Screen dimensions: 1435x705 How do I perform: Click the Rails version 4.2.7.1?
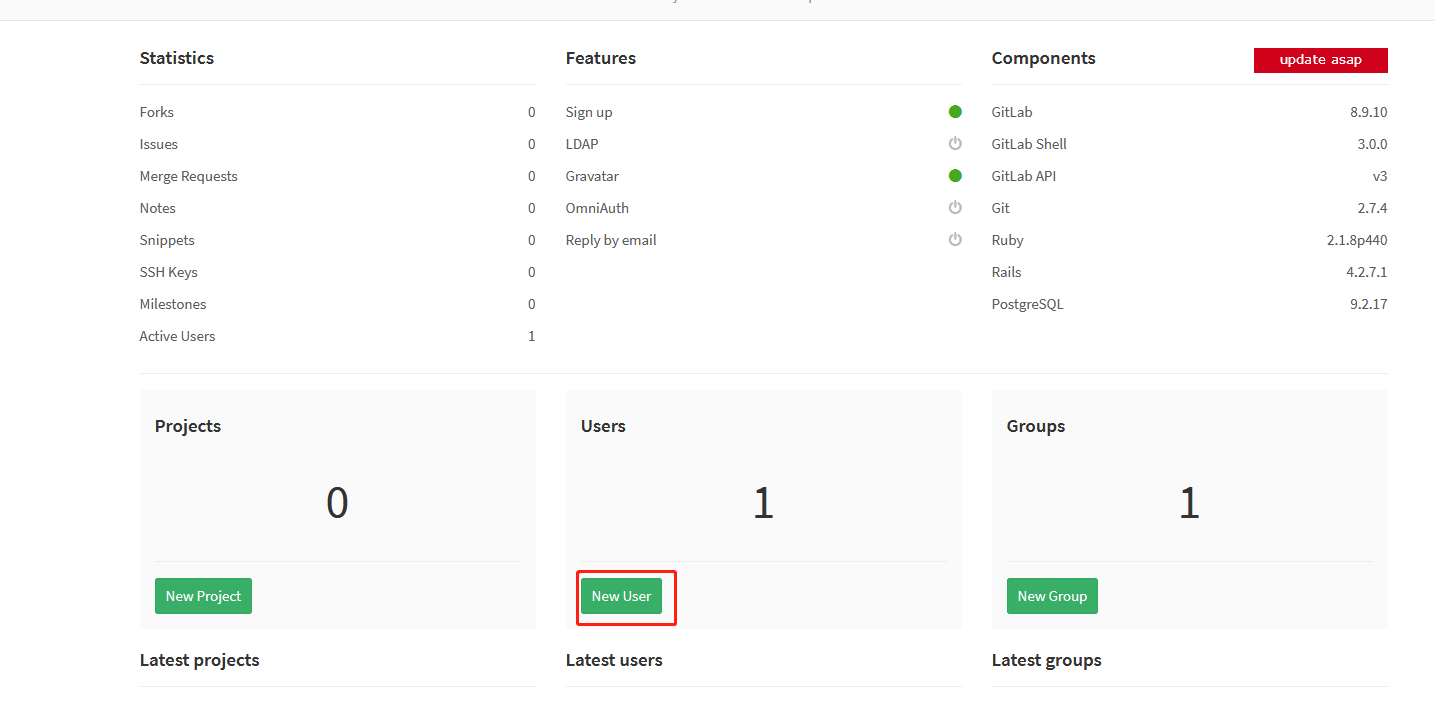[1366, 272]
